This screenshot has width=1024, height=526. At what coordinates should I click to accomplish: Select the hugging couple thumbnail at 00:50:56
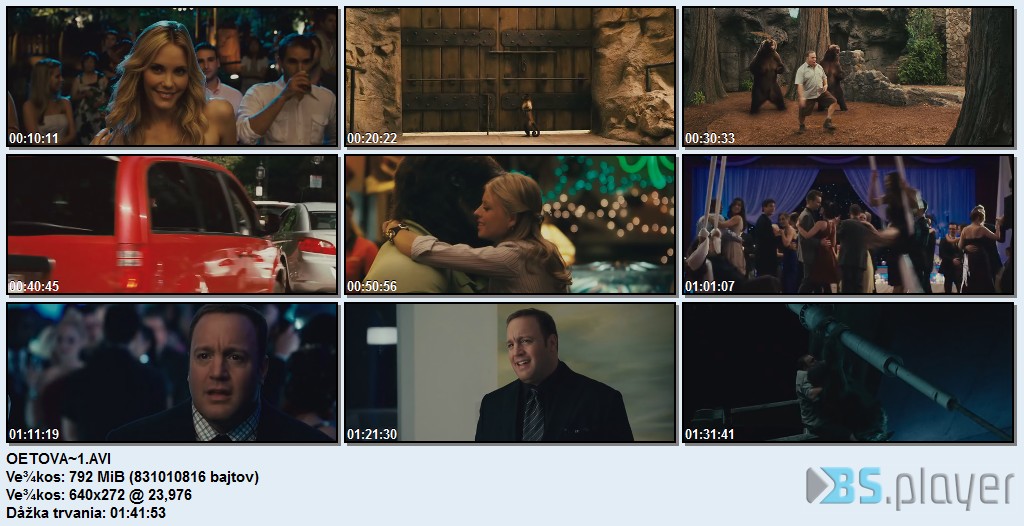[x=510, y=224]
